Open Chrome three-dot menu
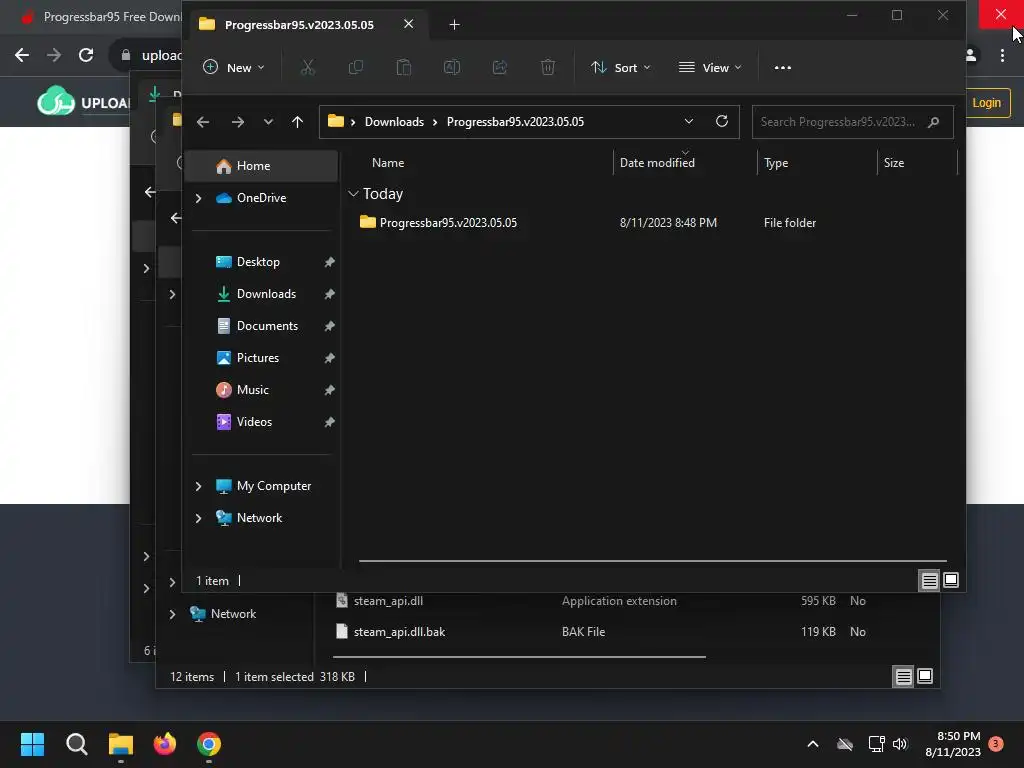 [1002, 56]
